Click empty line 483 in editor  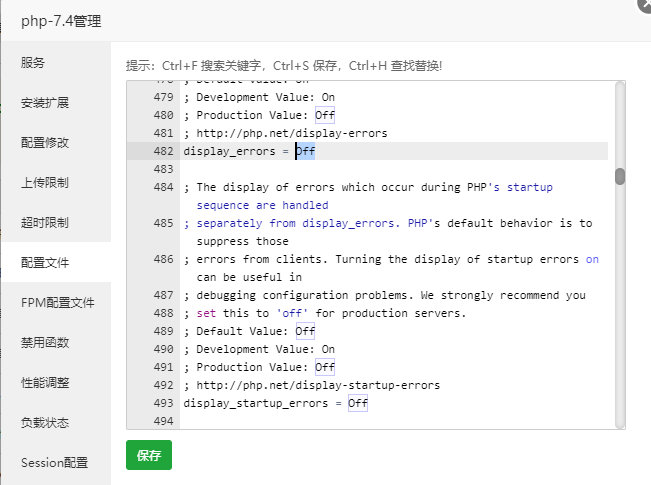[394, 169]
